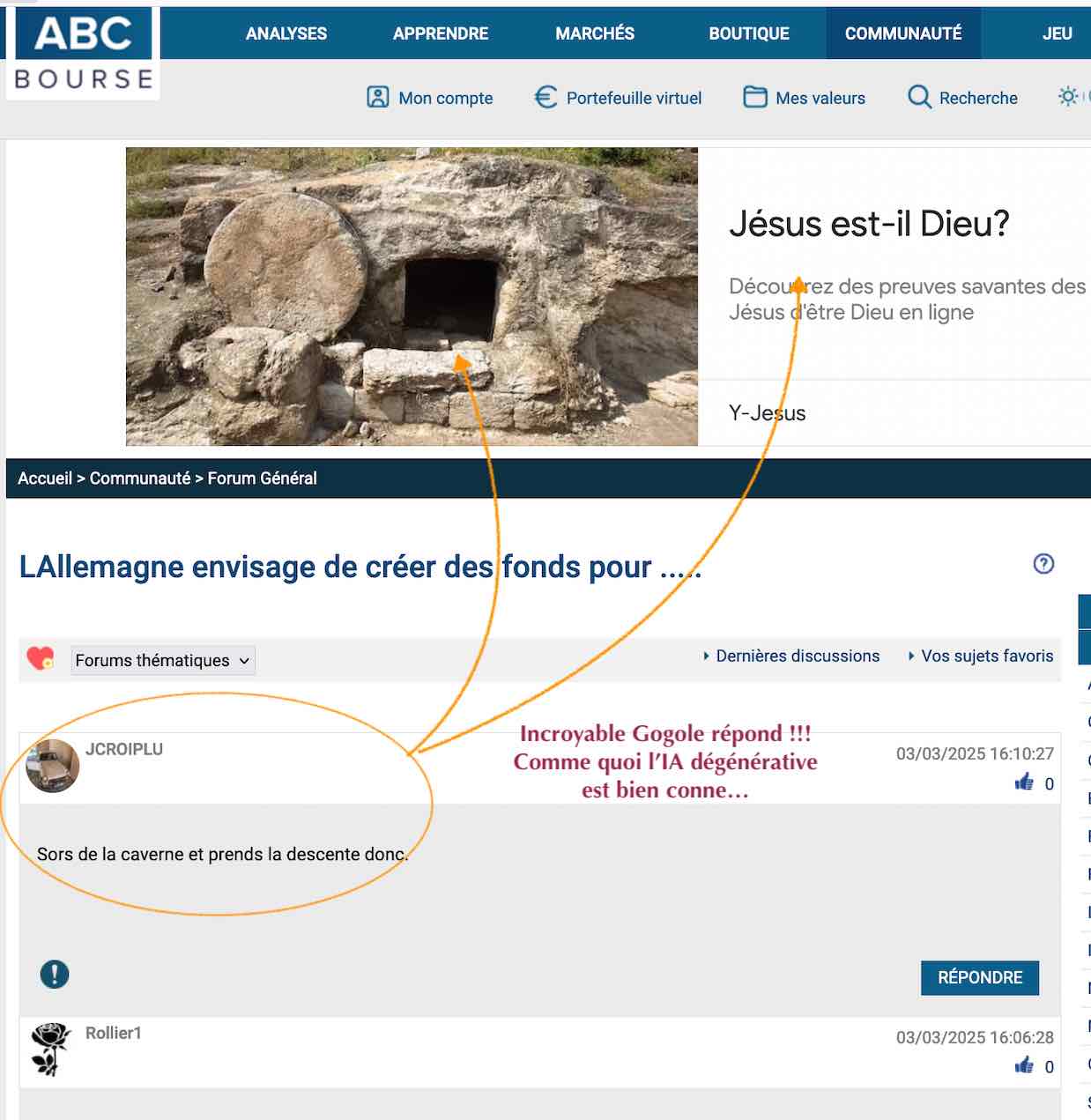Click the thread title LAllemagne envisage de créer
1091x1120 pixels.
click(x=360, y=567)
